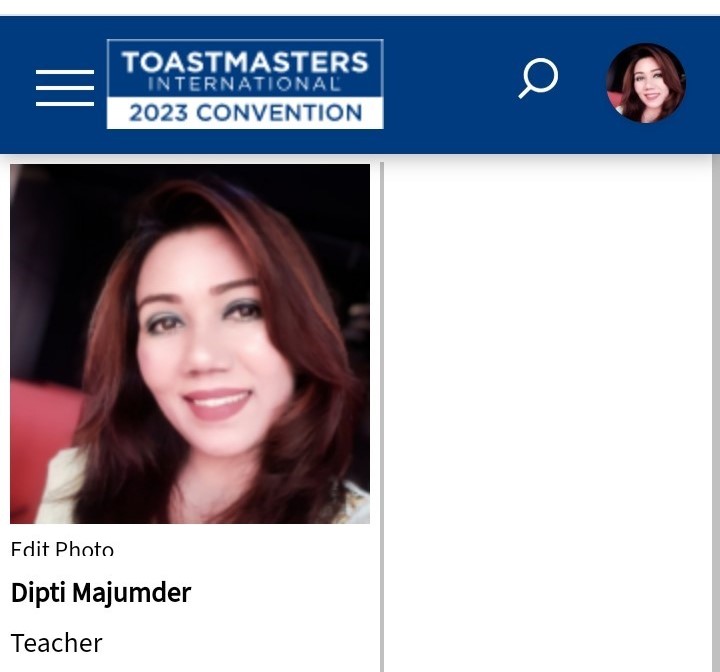Click the vertical scrollbar on right edge

click(x=716, y=413)
